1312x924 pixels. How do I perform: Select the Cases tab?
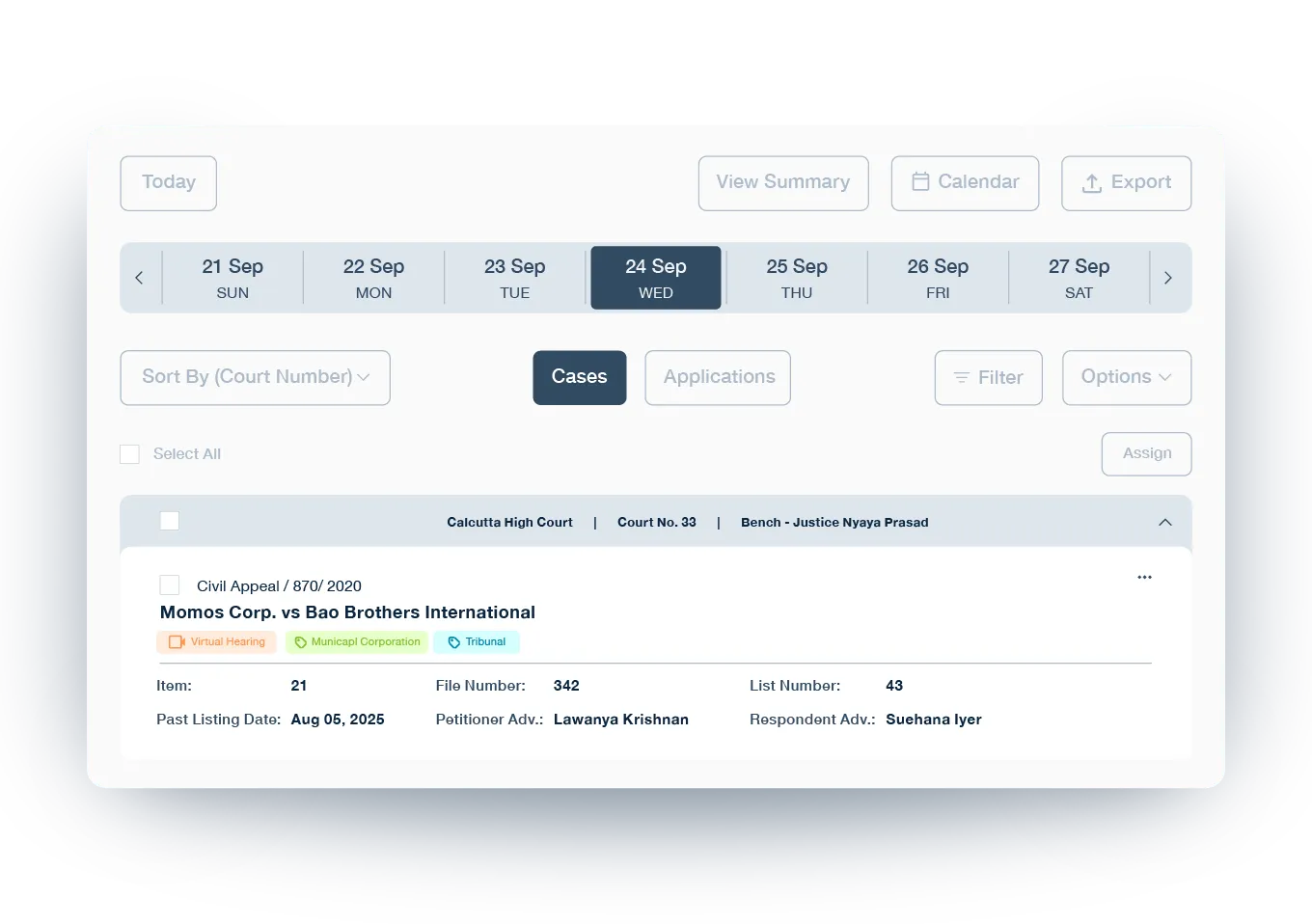579,377
